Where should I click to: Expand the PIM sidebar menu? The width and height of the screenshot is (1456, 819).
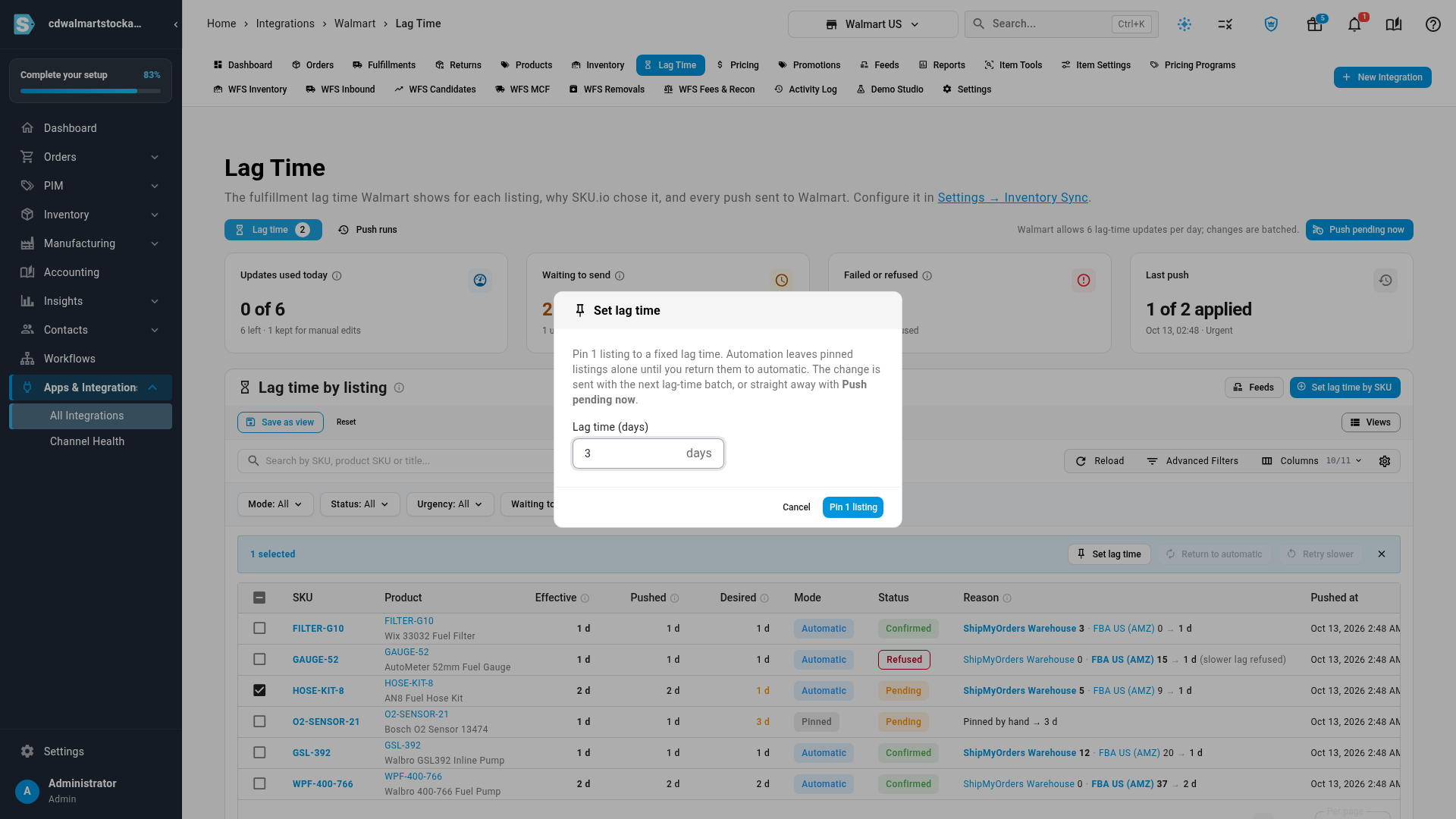[90, 186]
